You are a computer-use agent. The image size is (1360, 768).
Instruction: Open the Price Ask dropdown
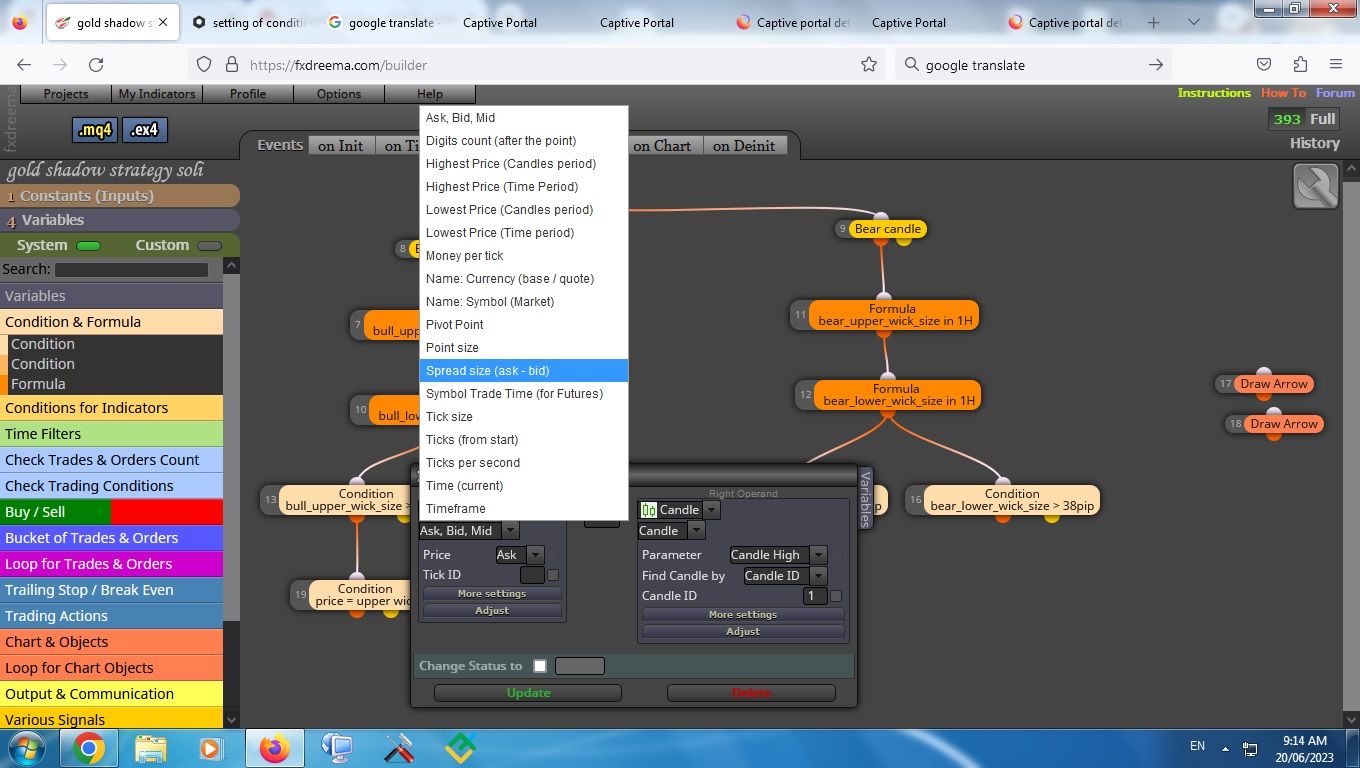pos(520,555)
